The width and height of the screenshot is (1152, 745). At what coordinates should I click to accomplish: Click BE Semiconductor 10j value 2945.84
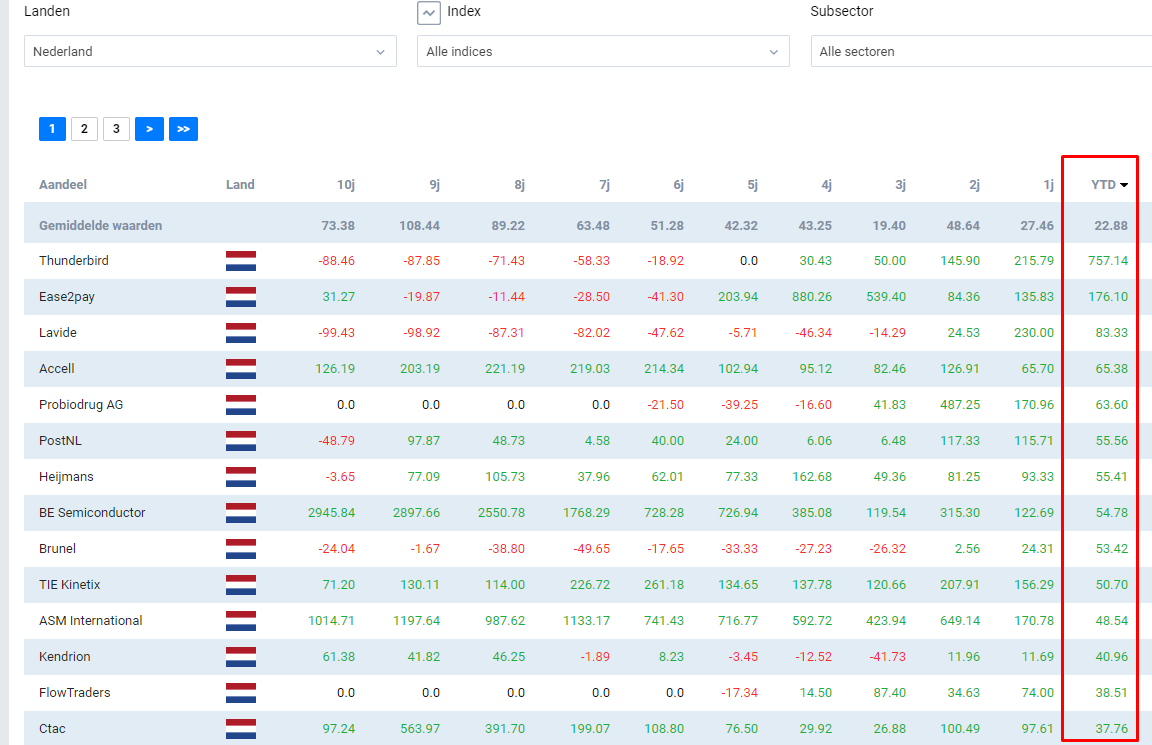[331, 513]
